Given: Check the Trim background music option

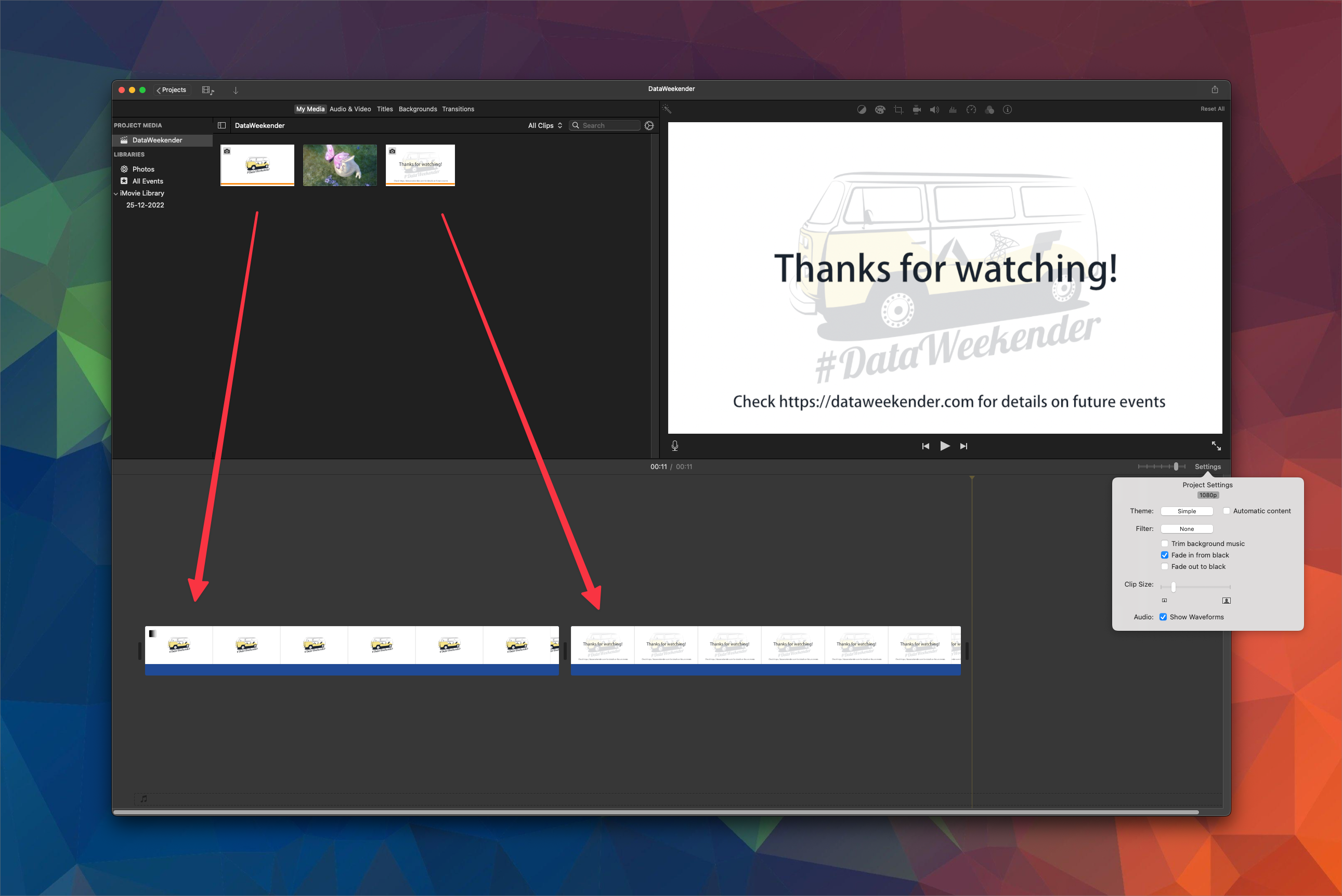Looking at the screenshot, I should 1165,543.
